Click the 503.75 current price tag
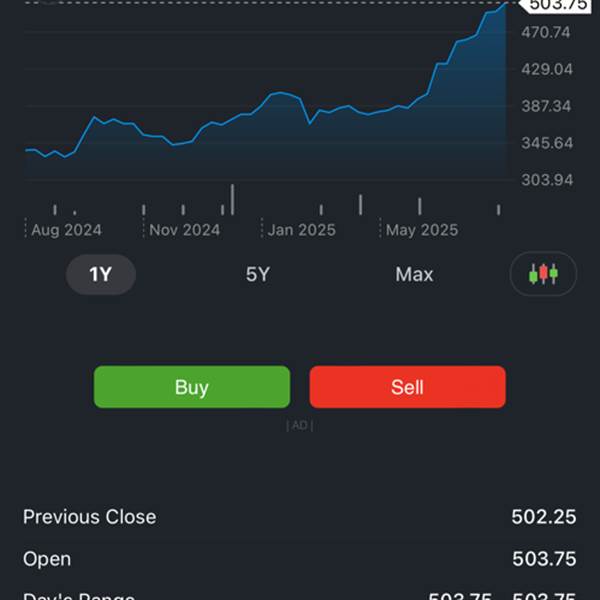This screenshot has height=600, width=600. pos(557,5)
